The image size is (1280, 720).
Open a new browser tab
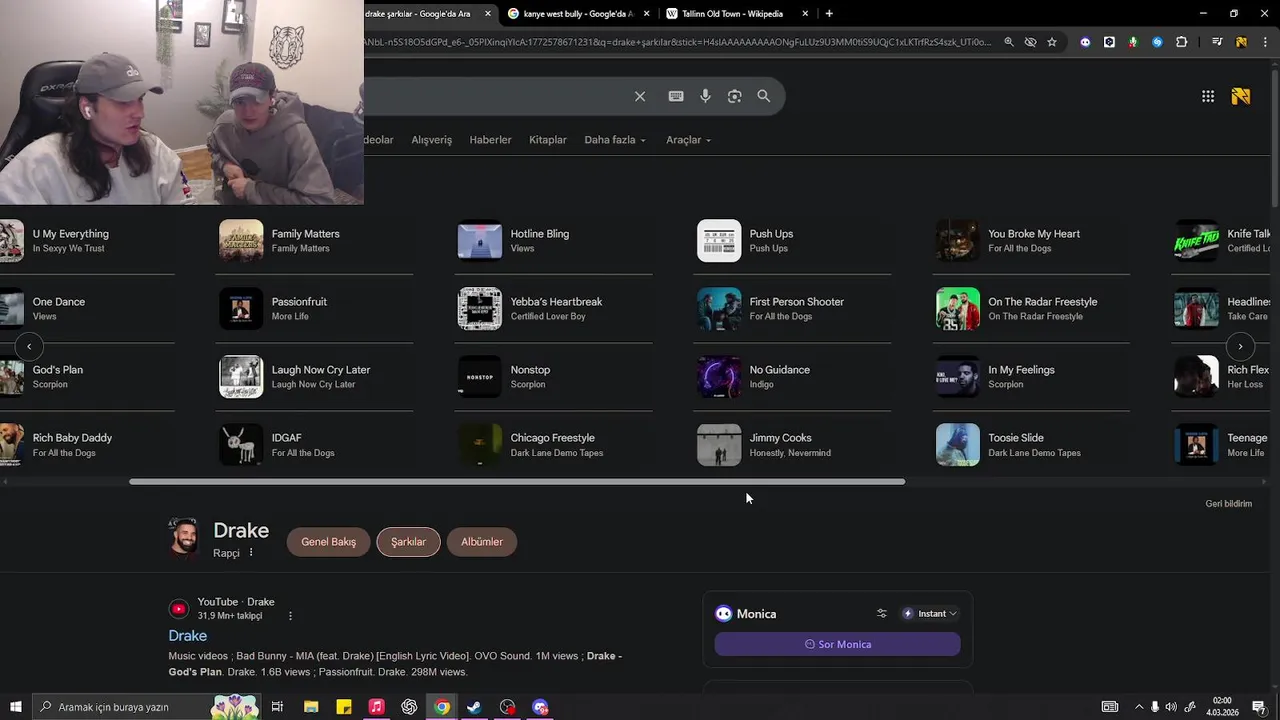tap(829, 14)
